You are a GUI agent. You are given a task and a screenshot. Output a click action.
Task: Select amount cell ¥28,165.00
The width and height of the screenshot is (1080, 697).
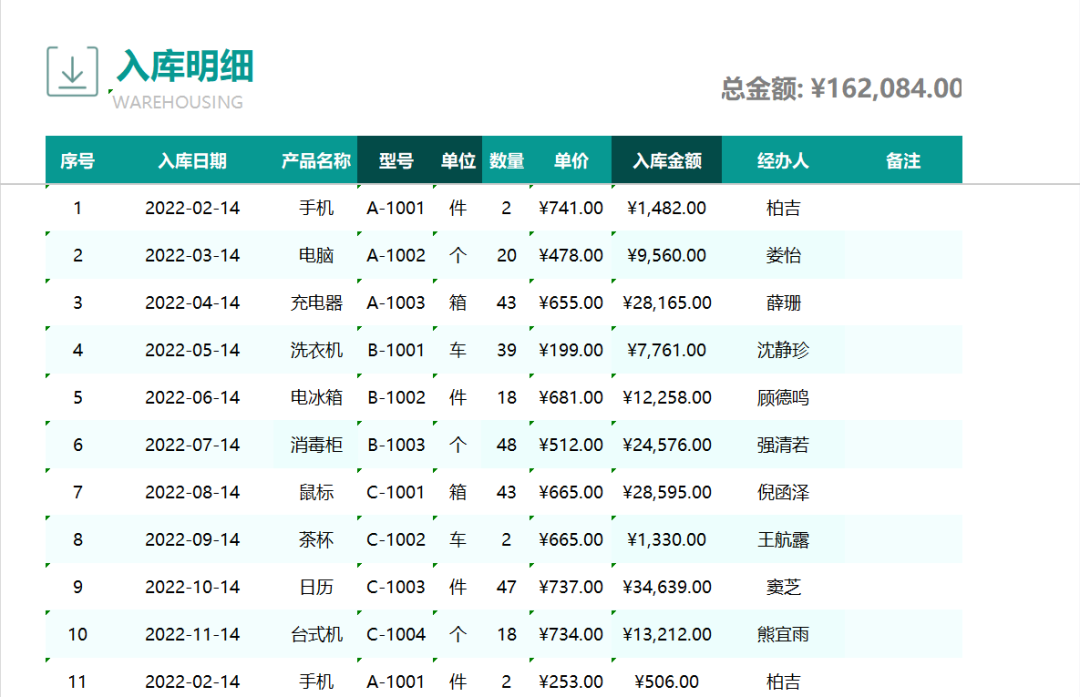(667, 303)
